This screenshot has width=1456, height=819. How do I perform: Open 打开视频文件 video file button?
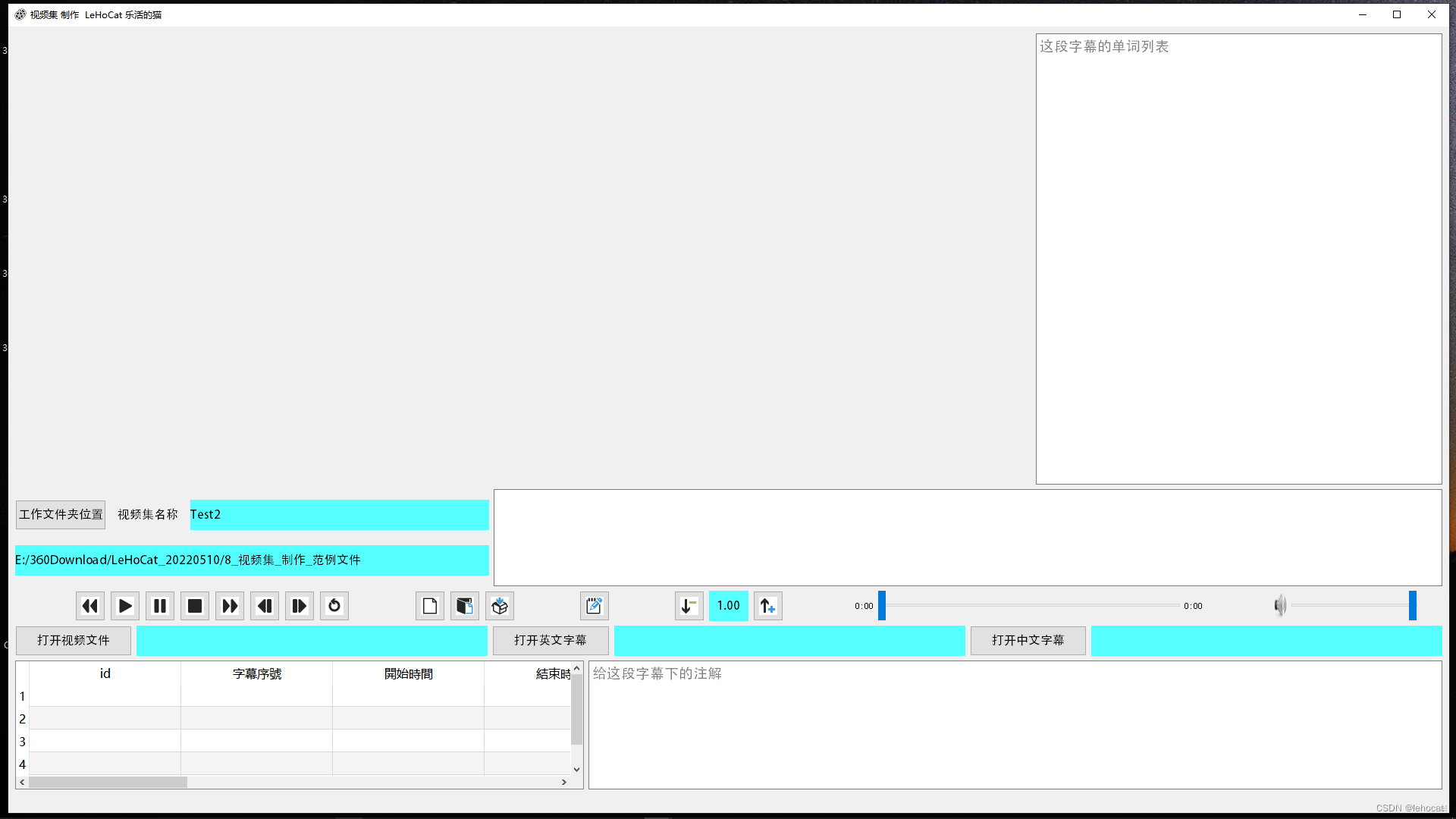(x=72, y=640)
